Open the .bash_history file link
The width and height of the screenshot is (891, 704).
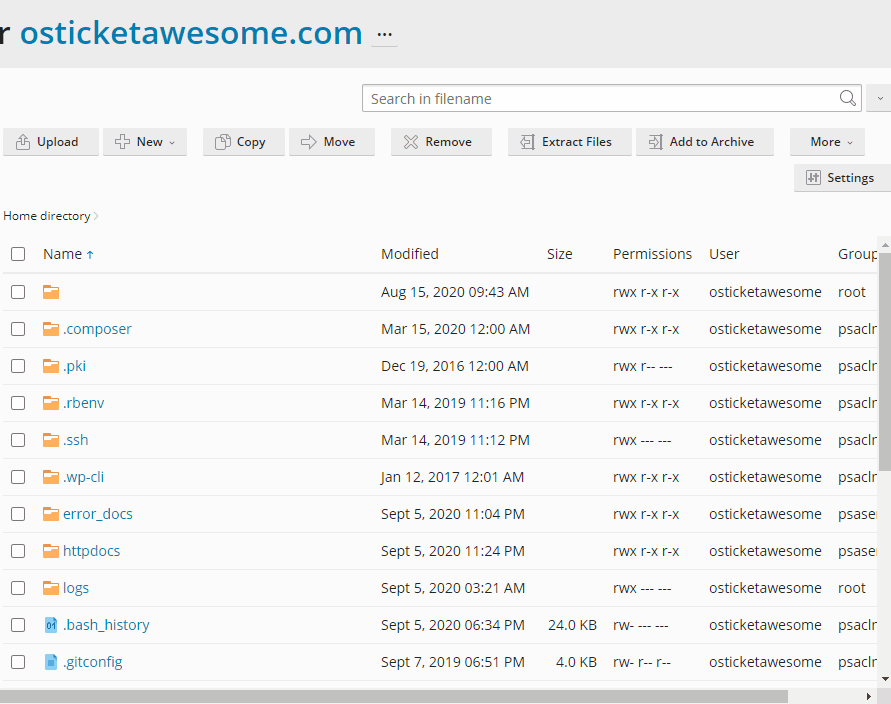coord(106,625)
